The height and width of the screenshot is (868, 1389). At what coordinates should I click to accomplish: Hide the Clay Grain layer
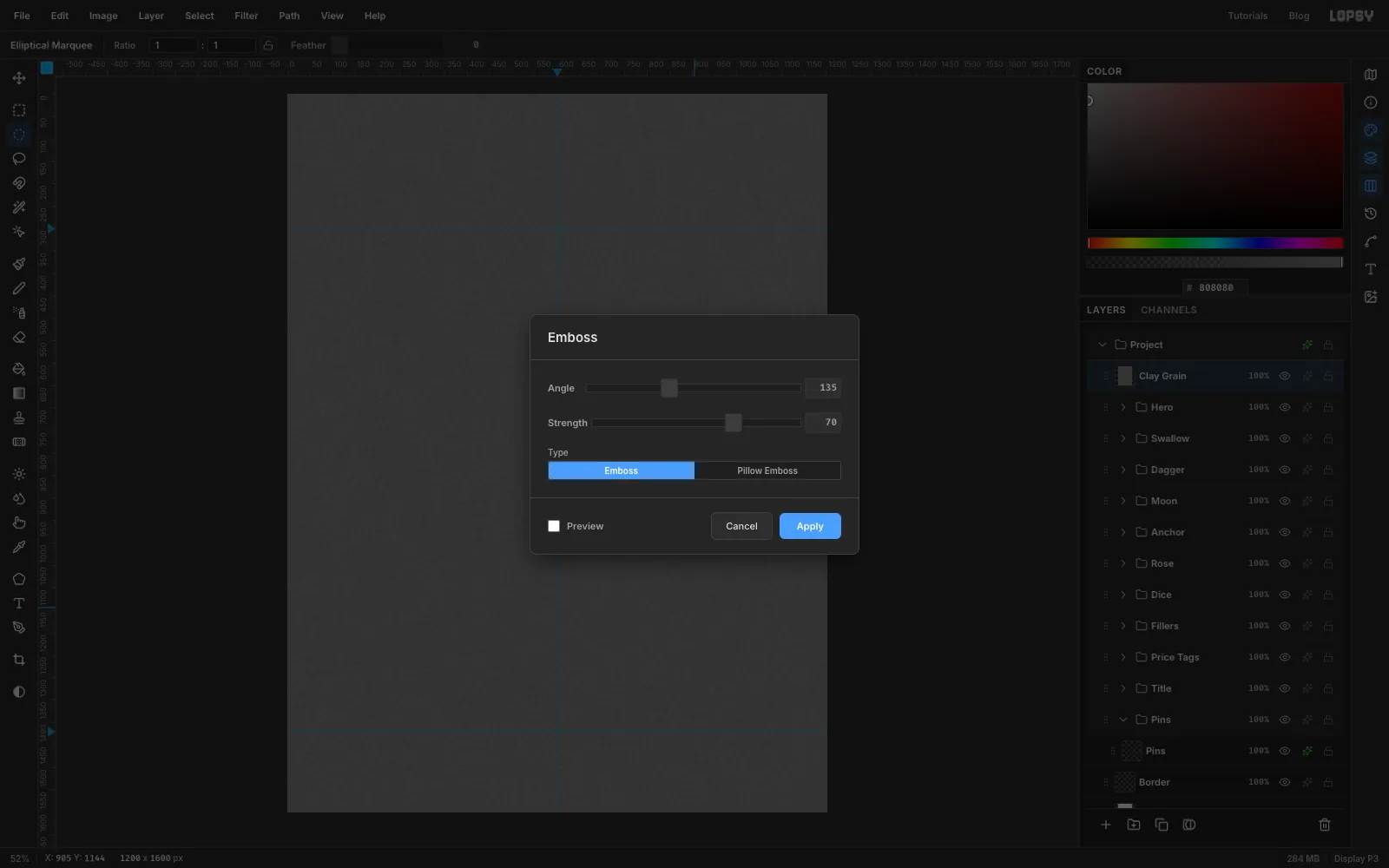(1285, 376)
